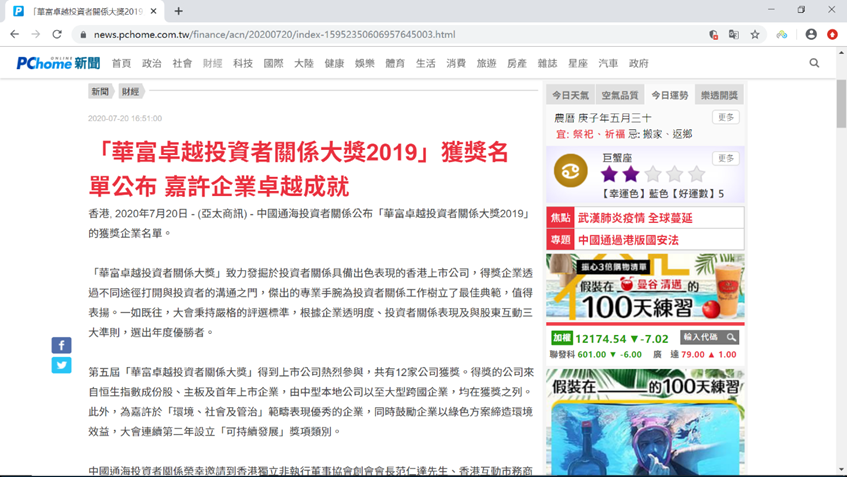Screen dimensions: 847x477
Task: Click the star rating for 巨蟹座
Action: click(x=653, y=174)
